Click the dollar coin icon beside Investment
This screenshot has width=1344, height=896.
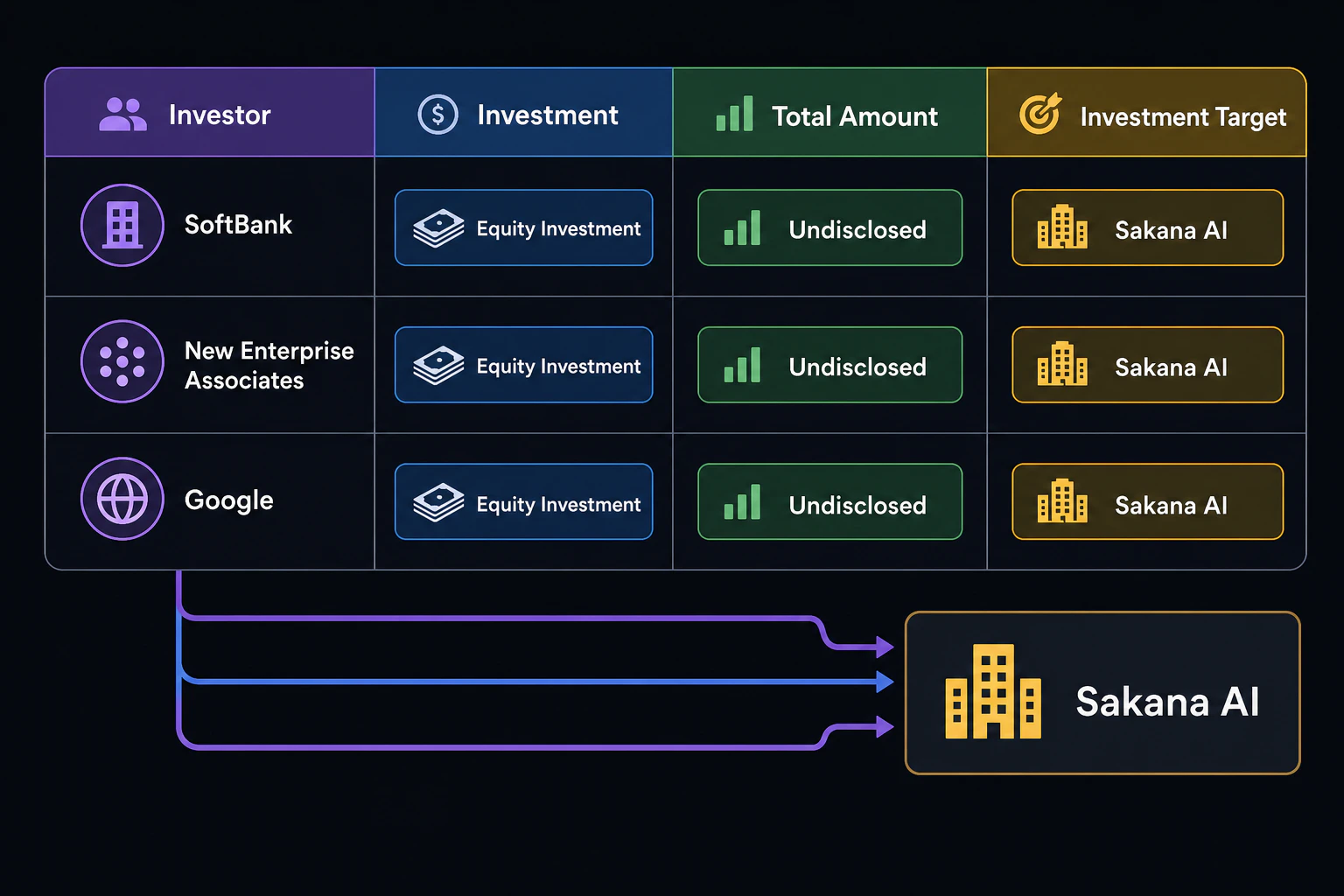pyautogui.click(x=437, y=115)
